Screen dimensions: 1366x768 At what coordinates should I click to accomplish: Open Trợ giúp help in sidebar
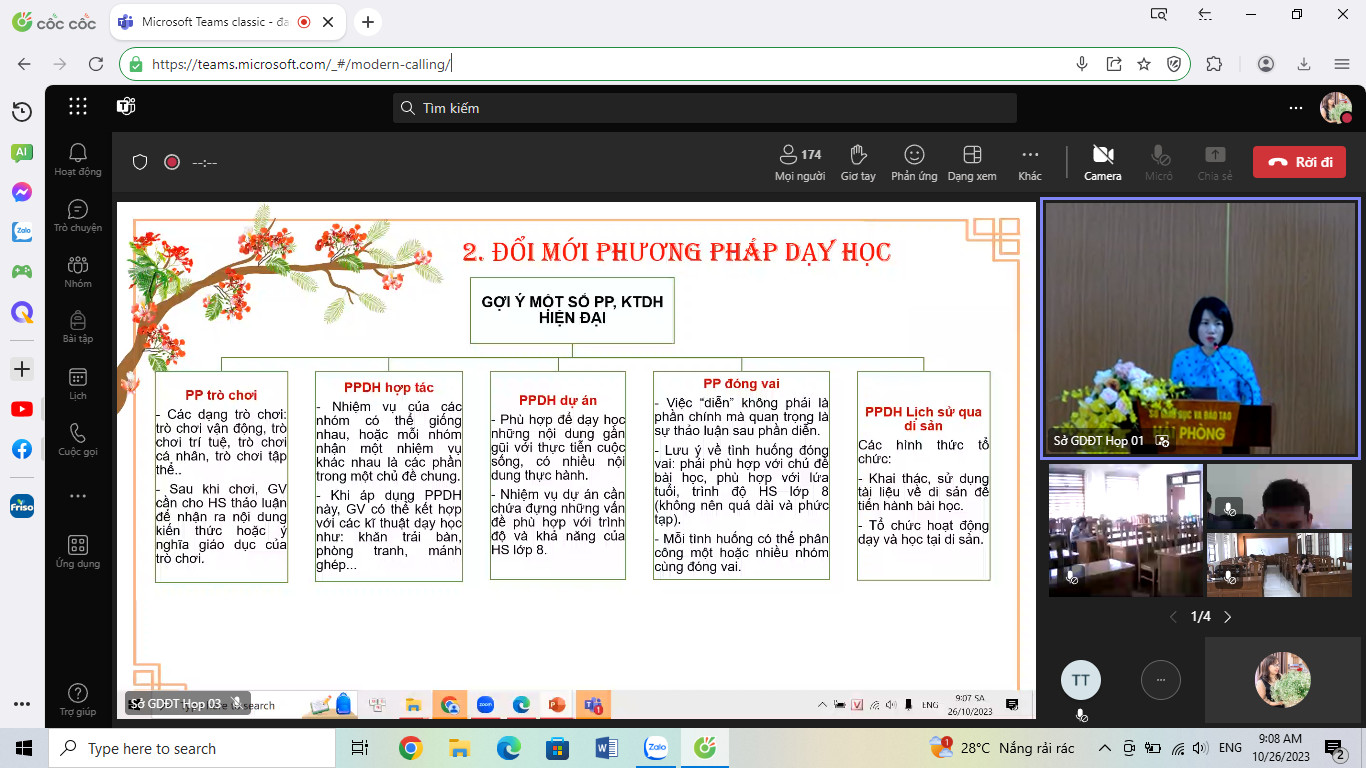(x=78, y=699)
